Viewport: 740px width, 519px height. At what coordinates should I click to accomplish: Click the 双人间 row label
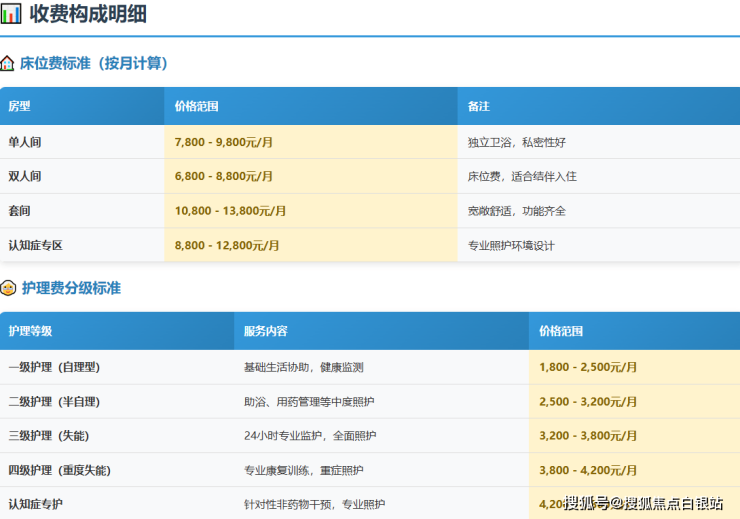[x=25, y=176]
